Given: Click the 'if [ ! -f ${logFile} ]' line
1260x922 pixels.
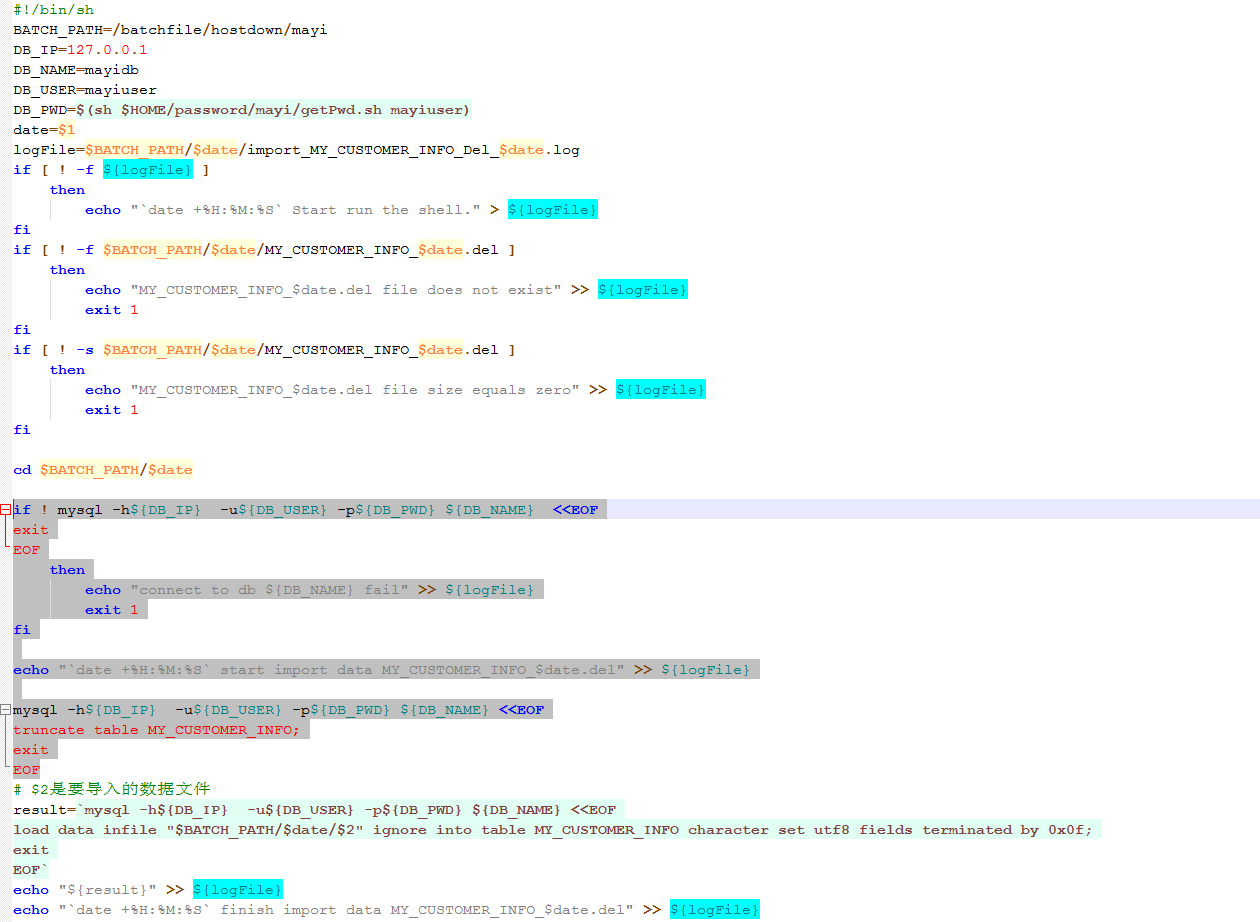Looking at the screenshot, I should click(111, 170).
